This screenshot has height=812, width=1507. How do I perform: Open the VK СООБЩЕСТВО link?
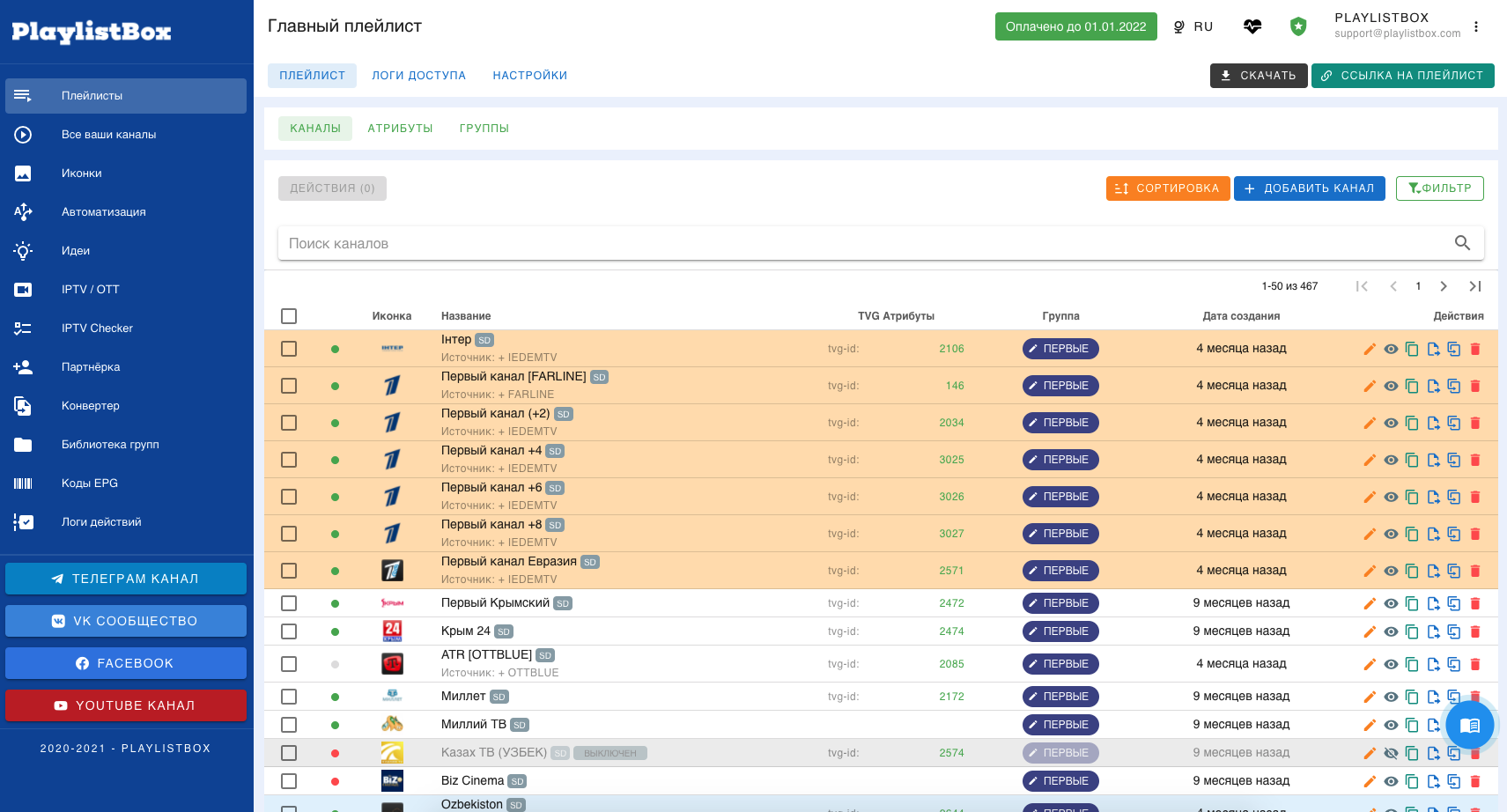coord(126,621)
